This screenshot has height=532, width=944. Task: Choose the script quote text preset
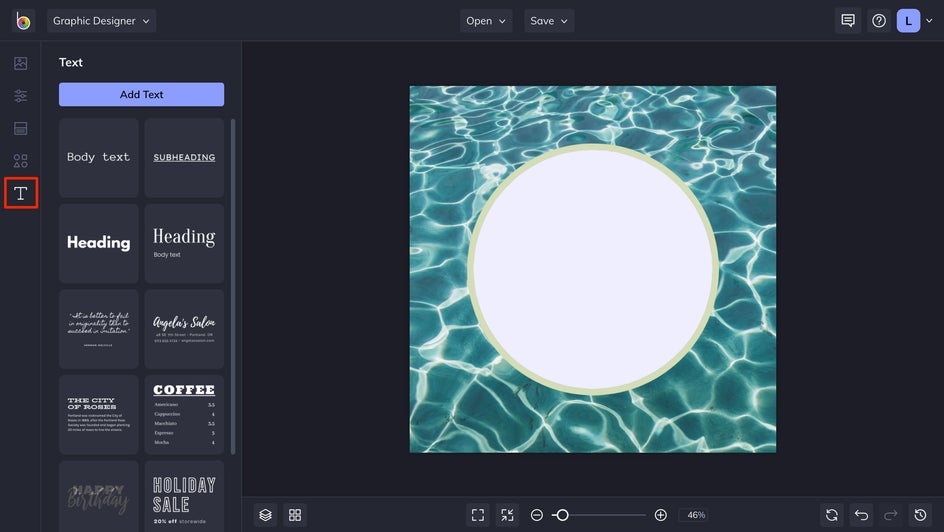(x=99, y=329)
